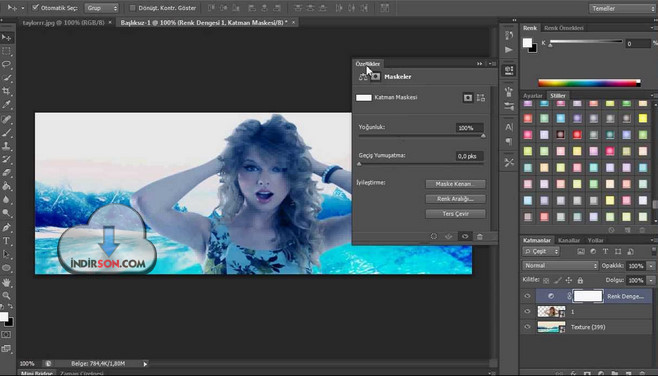Open Dolgu slider dropdown arrow
The image size is (658, 376).
[651, 280]
